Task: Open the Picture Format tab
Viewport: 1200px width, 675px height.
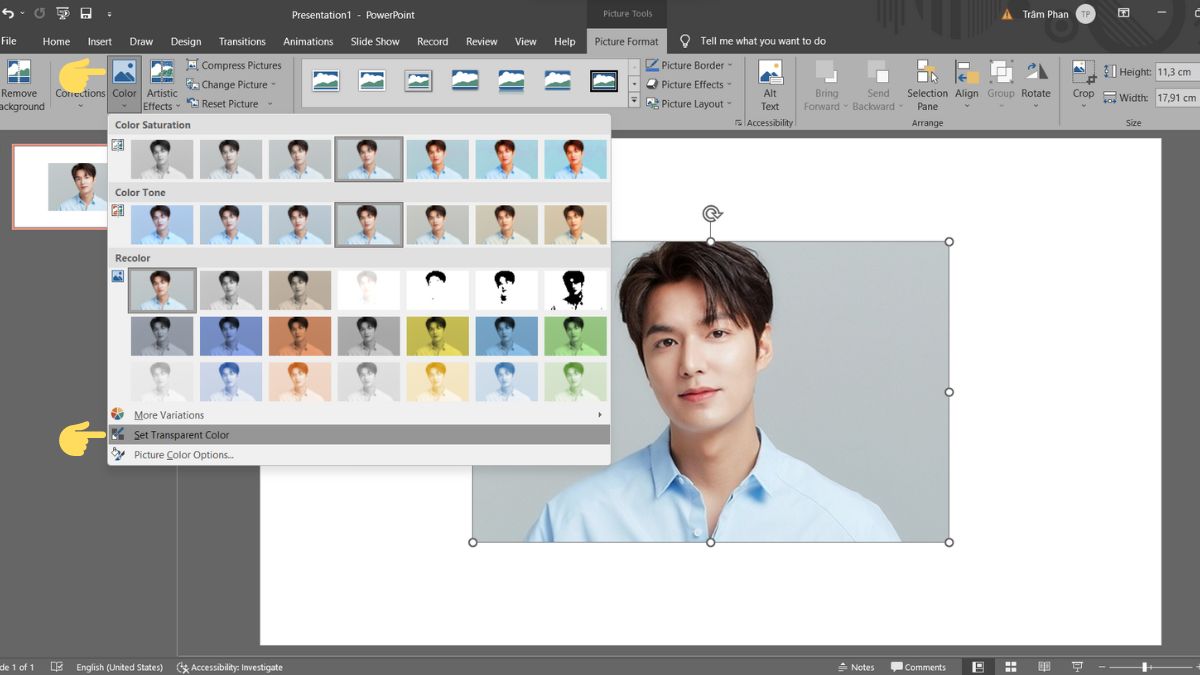Action: pyautogui.click(x=626, y=41)
